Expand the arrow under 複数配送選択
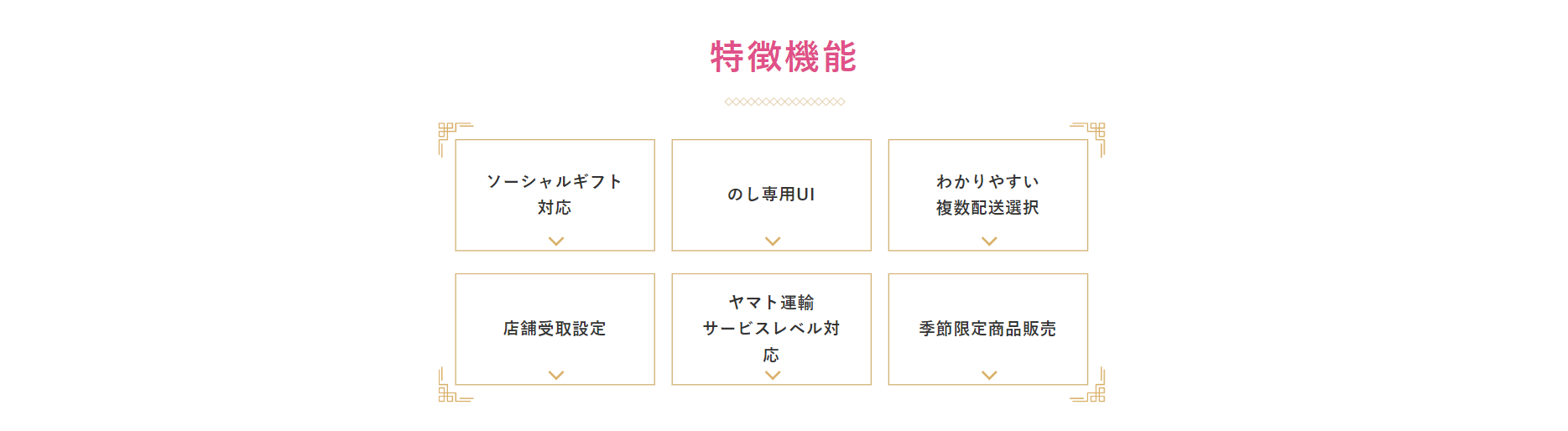Image resolution: width=1568 pixels, height=431 pixels. [989, 241]
